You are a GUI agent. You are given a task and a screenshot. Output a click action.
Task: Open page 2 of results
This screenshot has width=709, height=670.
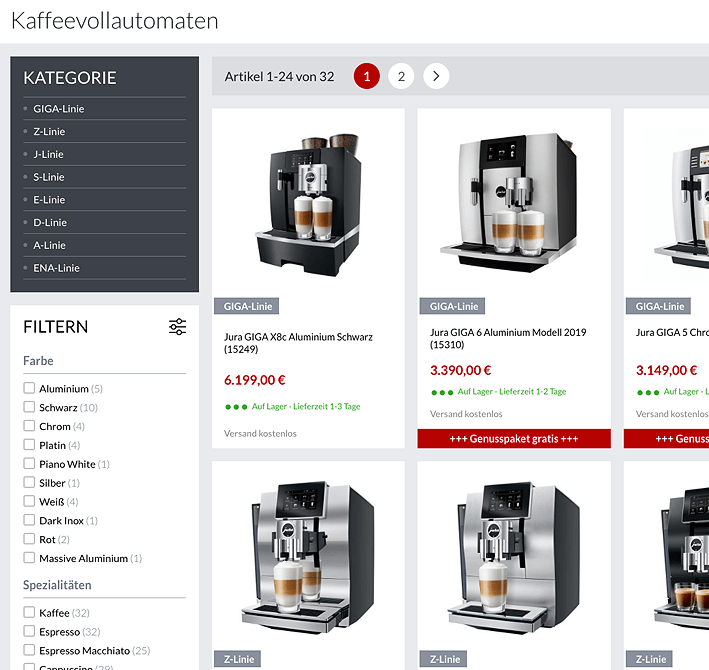pos(401,76)
